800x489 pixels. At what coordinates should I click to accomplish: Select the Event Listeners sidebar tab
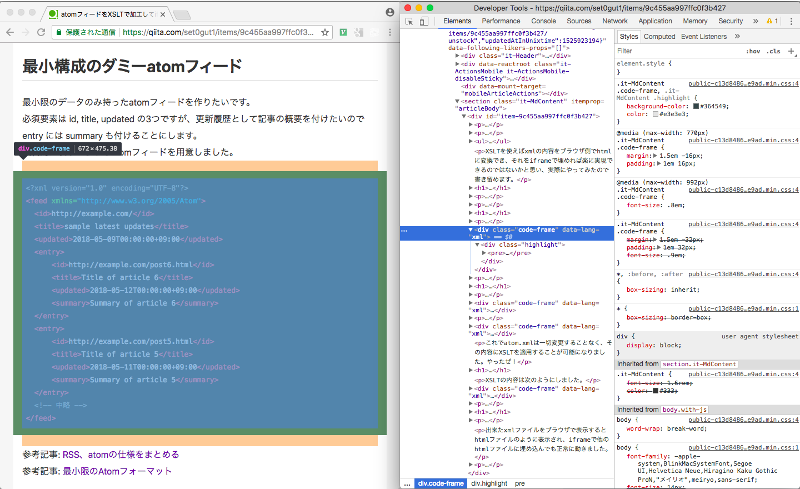704,36
